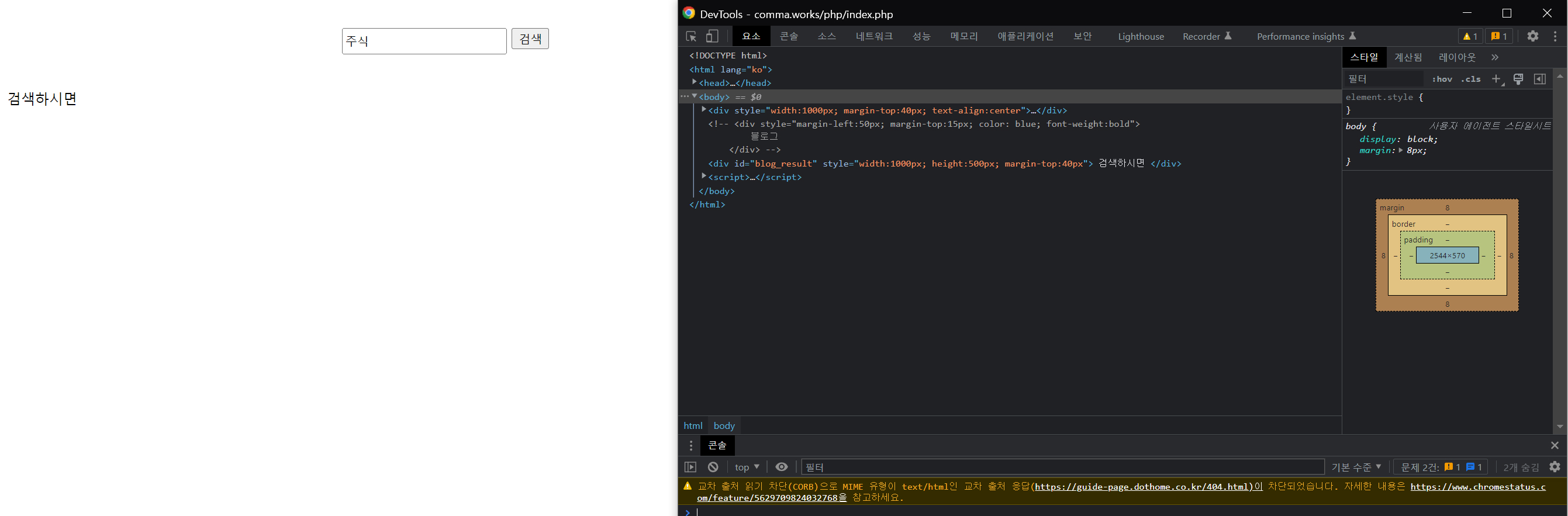
Task: Open the 기본 수준 log level dropdown
Action: 1356,467
